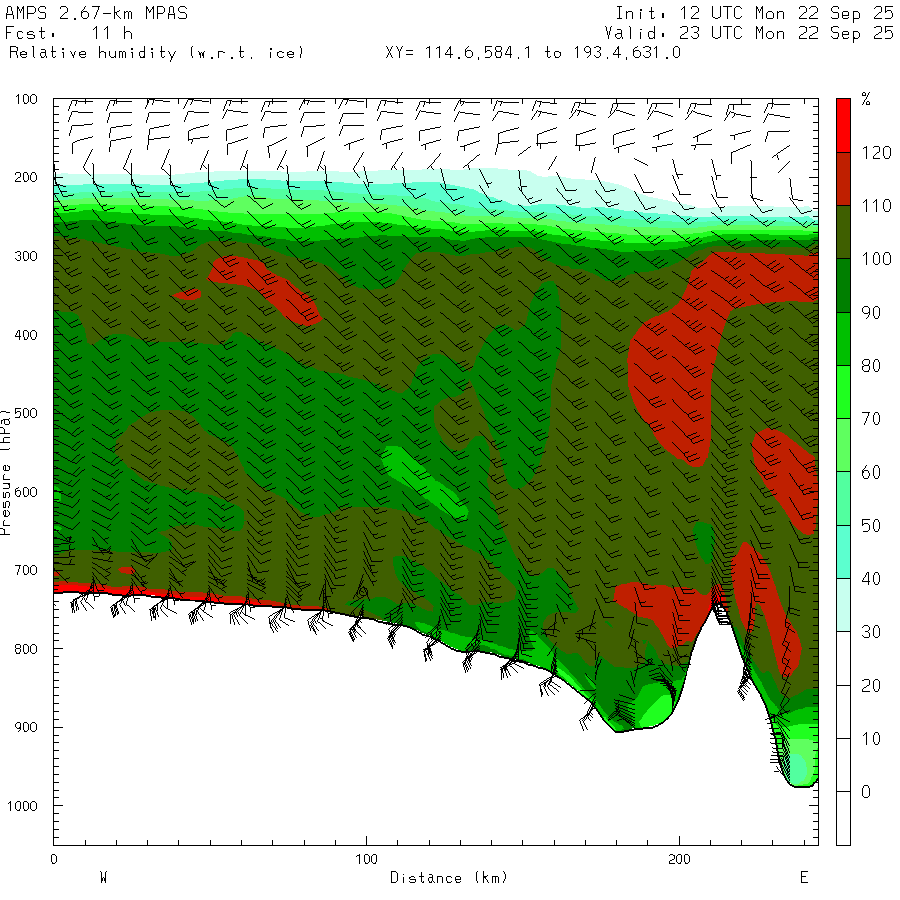
Task: Click the colorbar label "60"
Action: [871, 472]
